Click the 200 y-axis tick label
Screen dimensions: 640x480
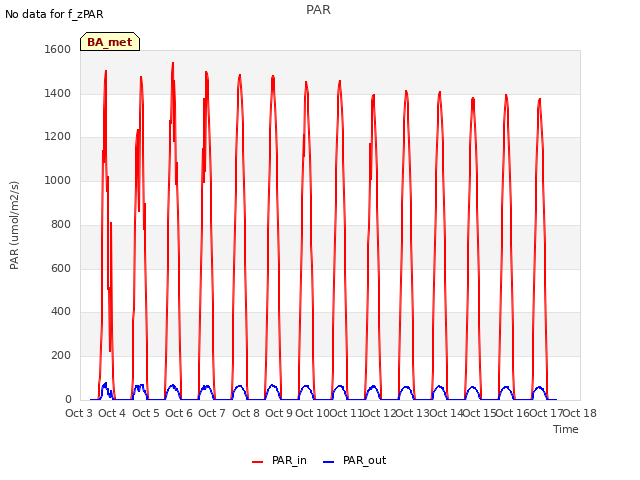coord(61,356)
